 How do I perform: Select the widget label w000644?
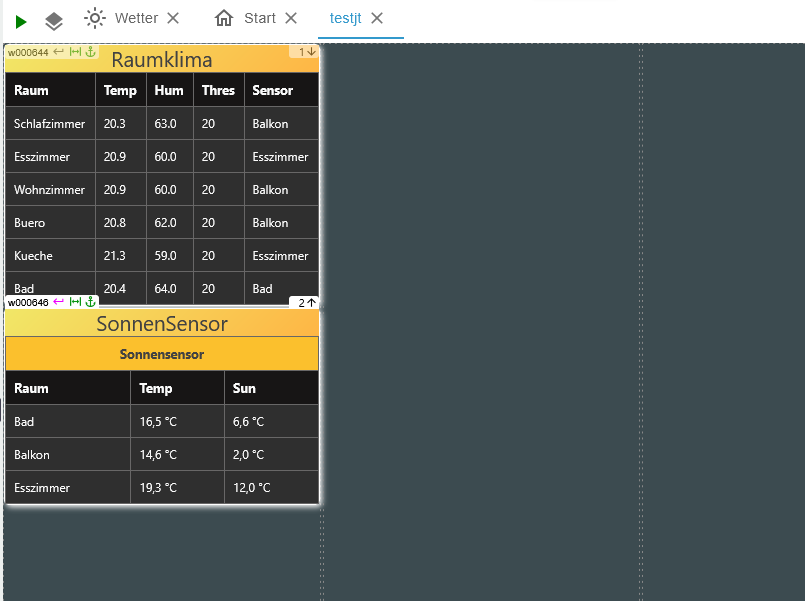click(28, 52)
